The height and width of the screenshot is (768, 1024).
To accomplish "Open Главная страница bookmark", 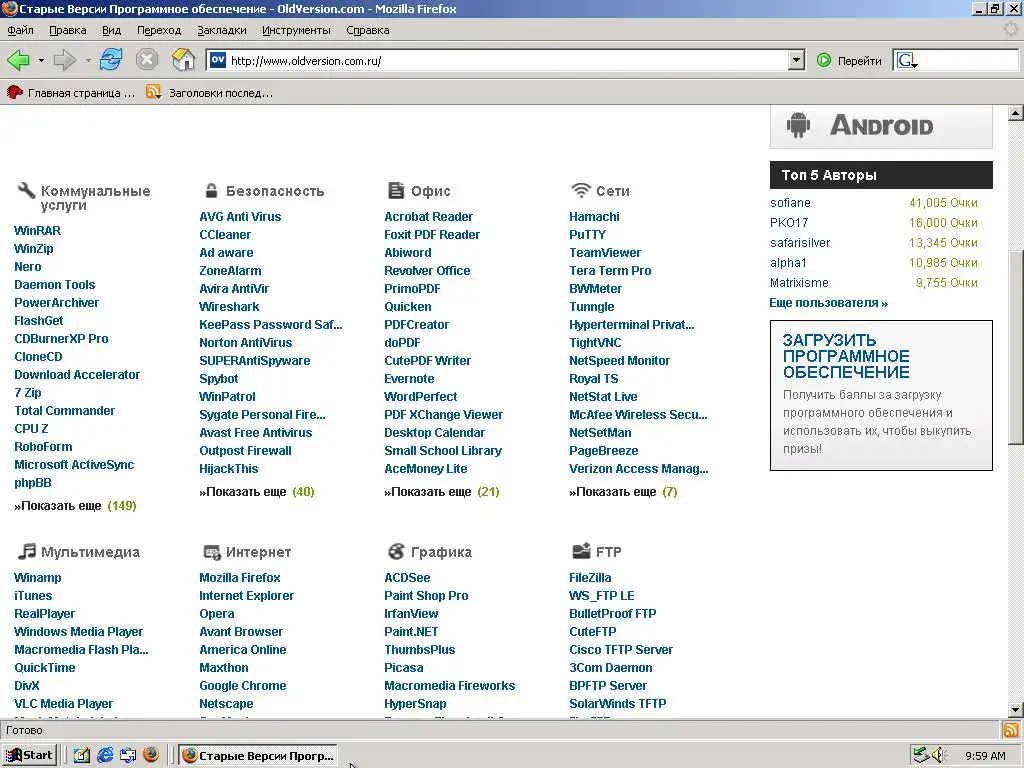I will 71,93.
